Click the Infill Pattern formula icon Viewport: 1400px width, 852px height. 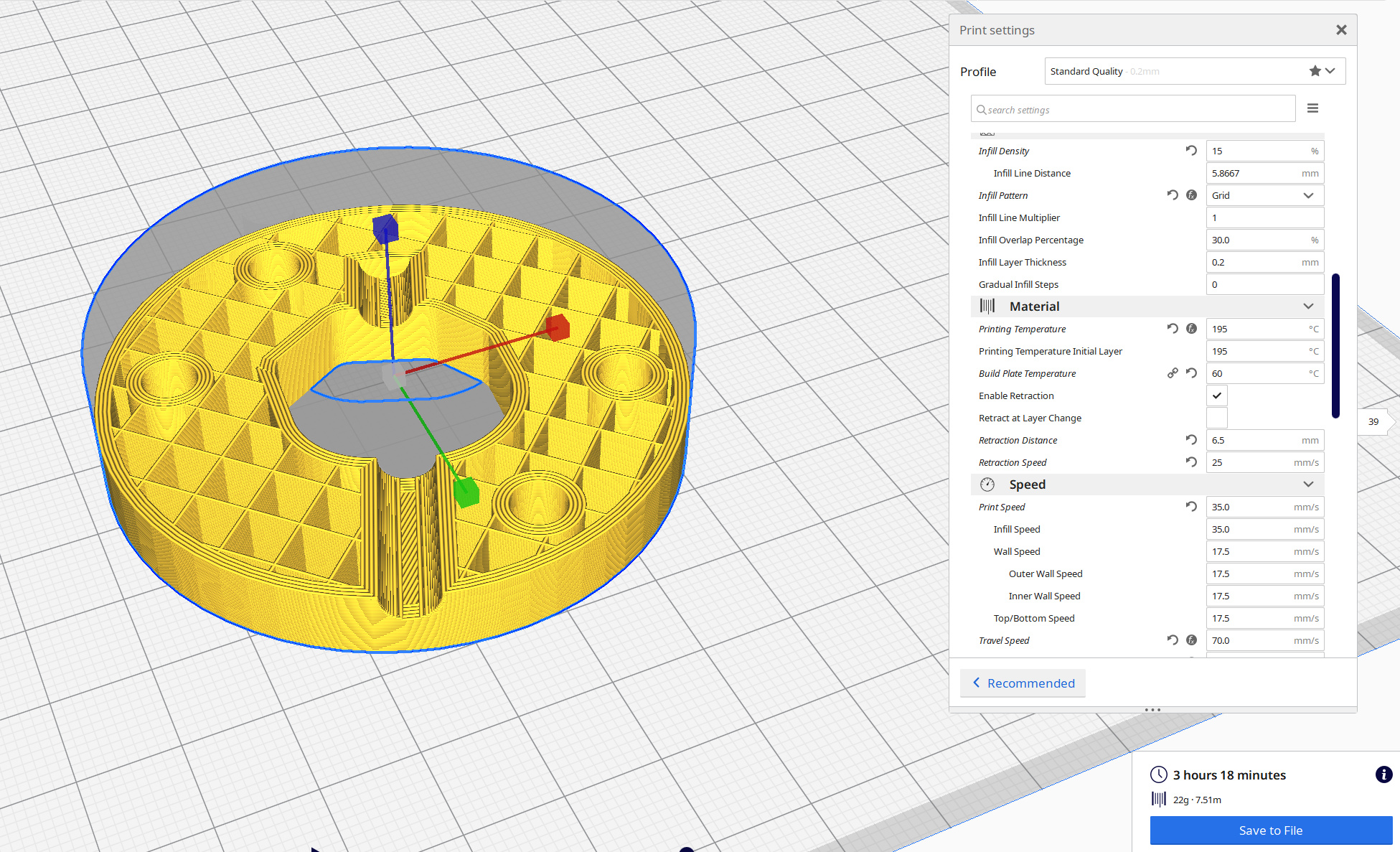click(1191, 195)
